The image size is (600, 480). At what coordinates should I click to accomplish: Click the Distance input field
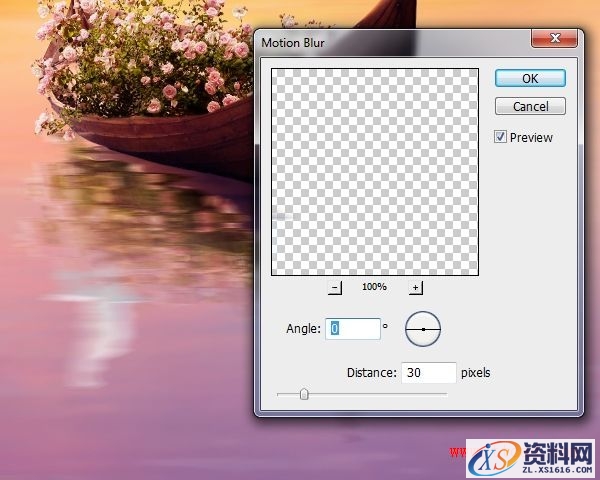click(428, 373)
